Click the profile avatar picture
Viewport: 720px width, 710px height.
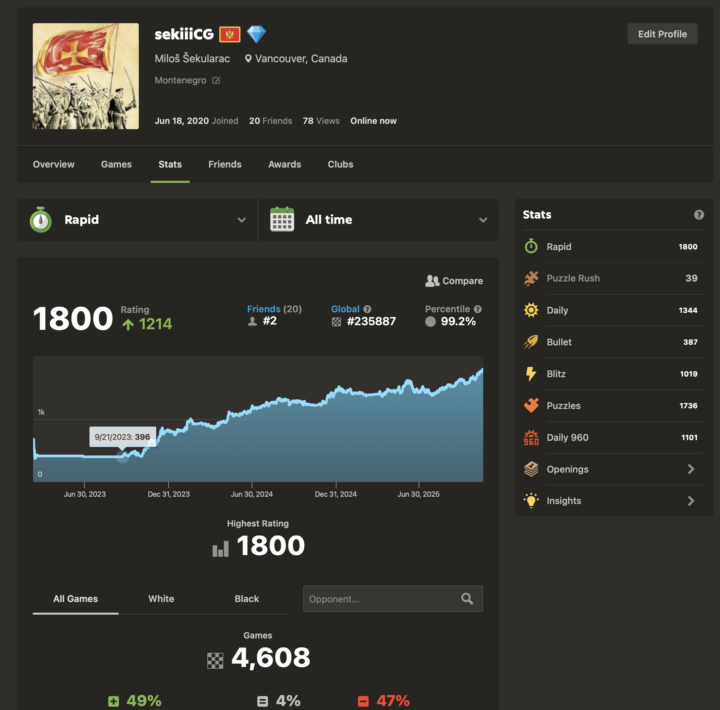pos(86,76)
